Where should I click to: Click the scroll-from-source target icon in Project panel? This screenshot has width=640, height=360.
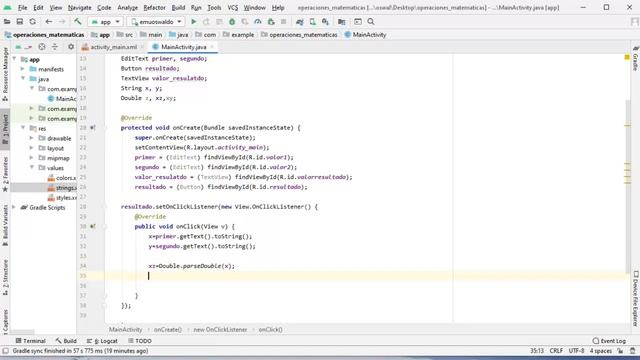click(x=42, y=47)
